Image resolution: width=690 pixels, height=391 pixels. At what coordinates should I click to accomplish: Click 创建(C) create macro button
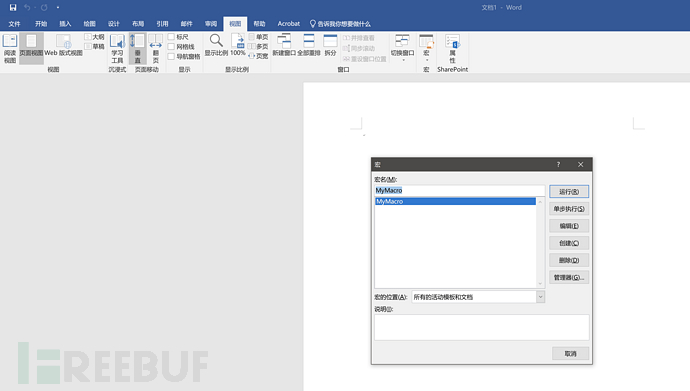tap(569, 243)
